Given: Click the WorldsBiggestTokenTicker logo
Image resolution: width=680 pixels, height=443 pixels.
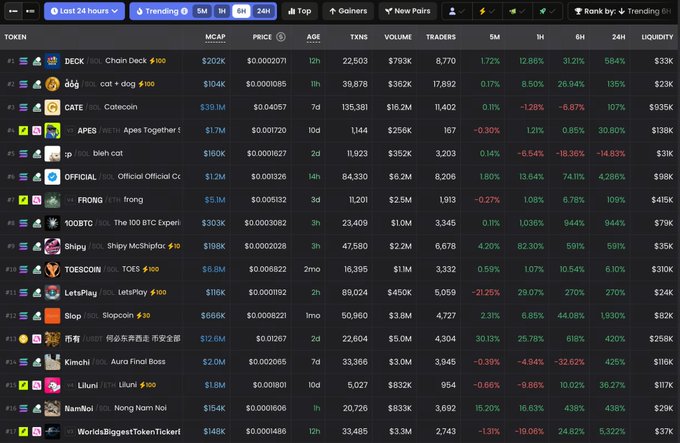Looking at the screenshot, I should point(52,431).
